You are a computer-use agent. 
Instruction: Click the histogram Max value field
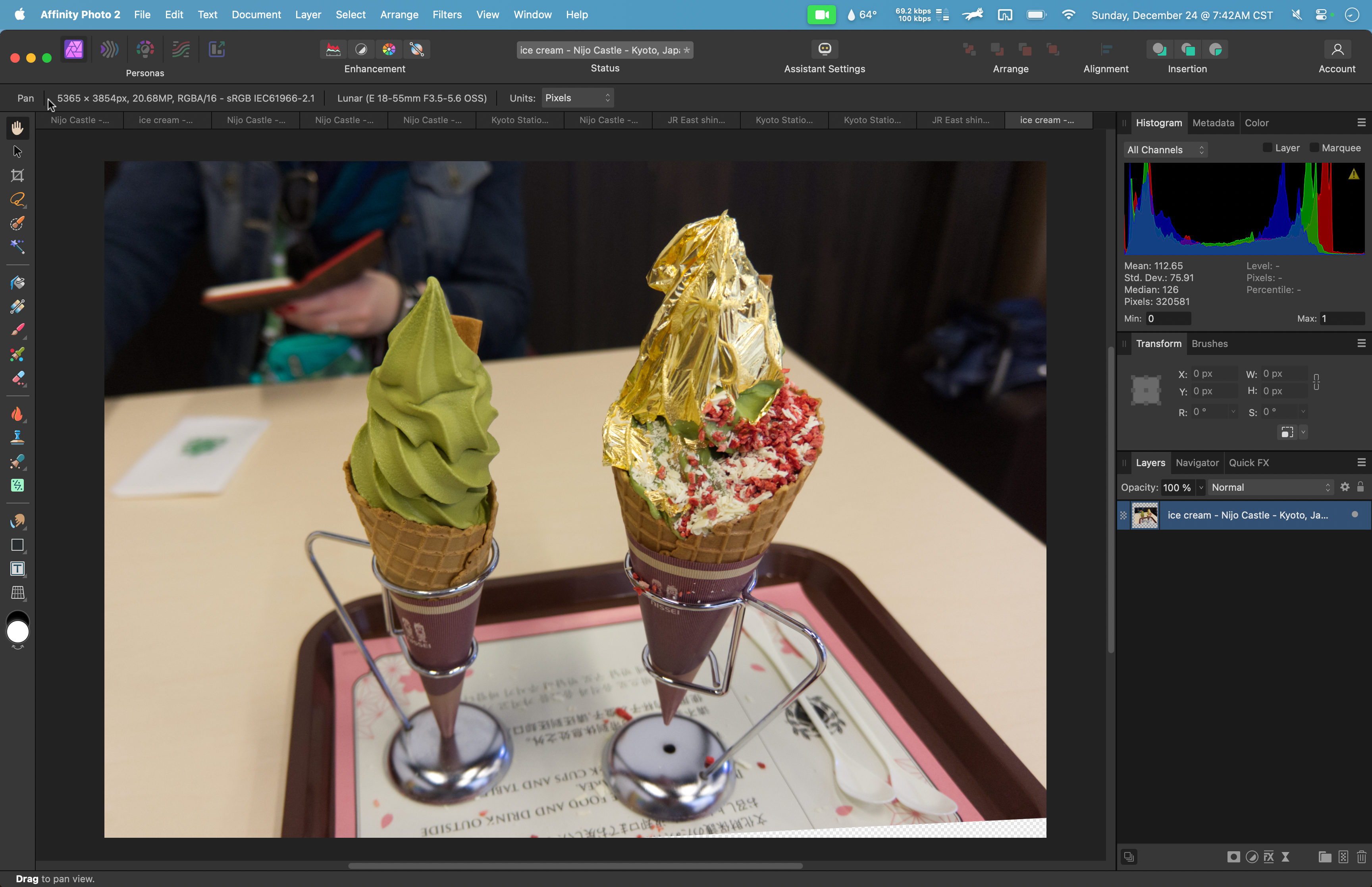[1342, 318]
